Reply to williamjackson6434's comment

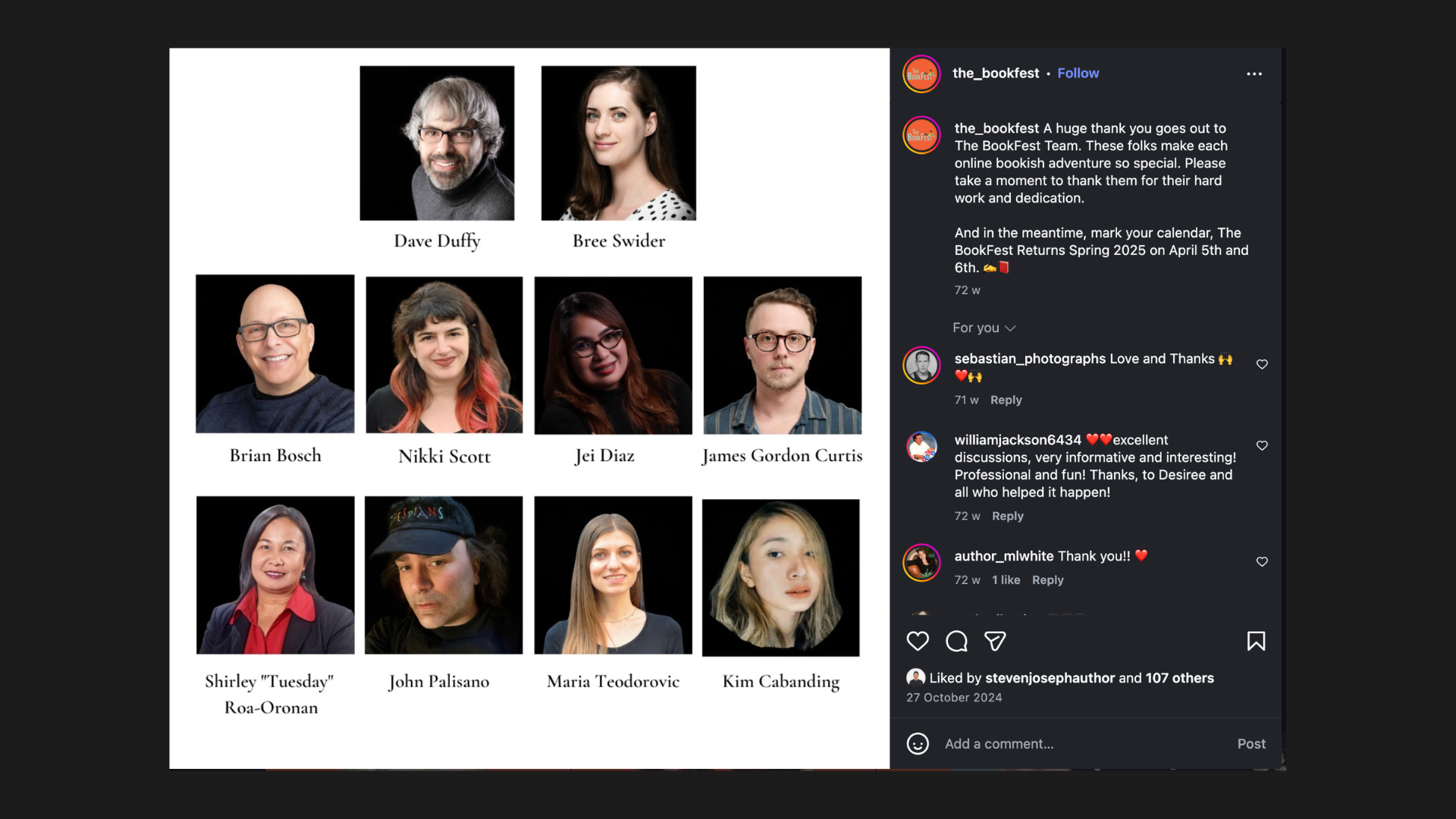click(x=1007, y=516)
